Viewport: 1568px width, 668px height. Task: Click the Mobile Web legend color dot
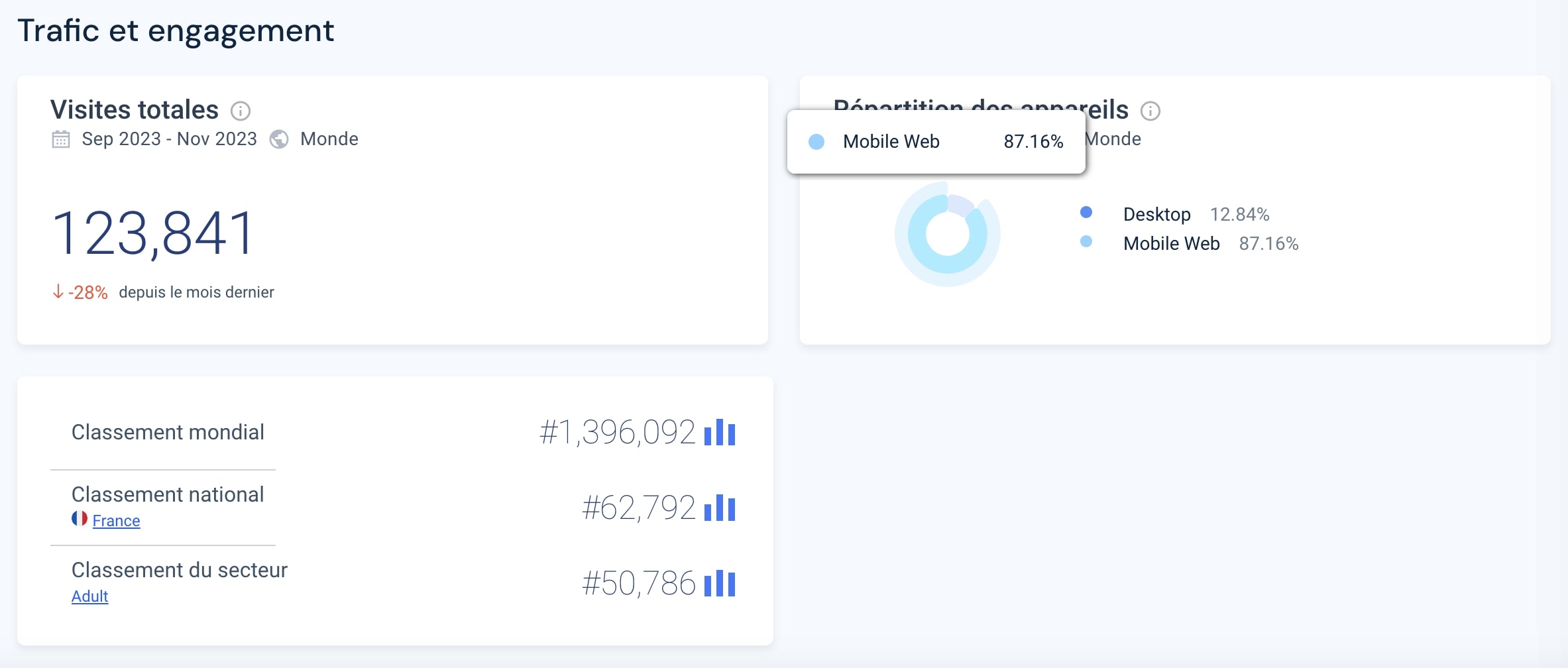(1086, 241)
